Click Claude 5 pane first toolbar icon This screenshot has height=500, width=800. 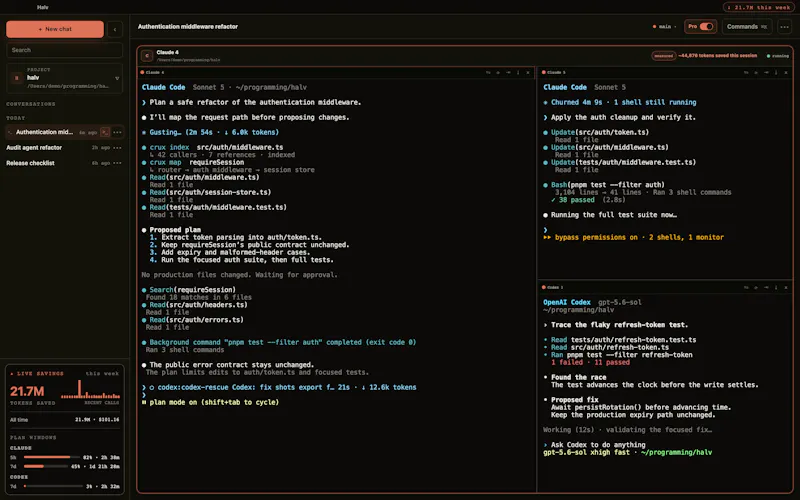coord(746,72)
